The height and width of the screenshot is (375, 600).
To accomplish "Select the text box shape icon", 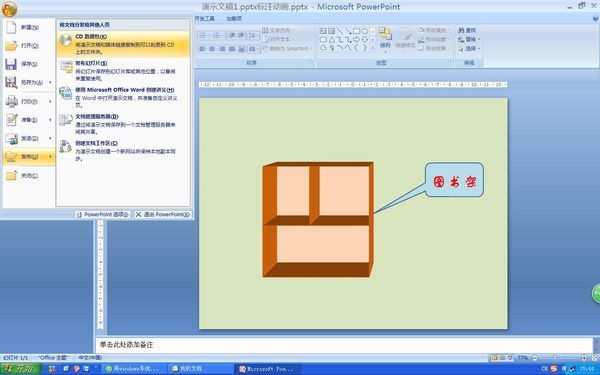I will coord(323,31).
